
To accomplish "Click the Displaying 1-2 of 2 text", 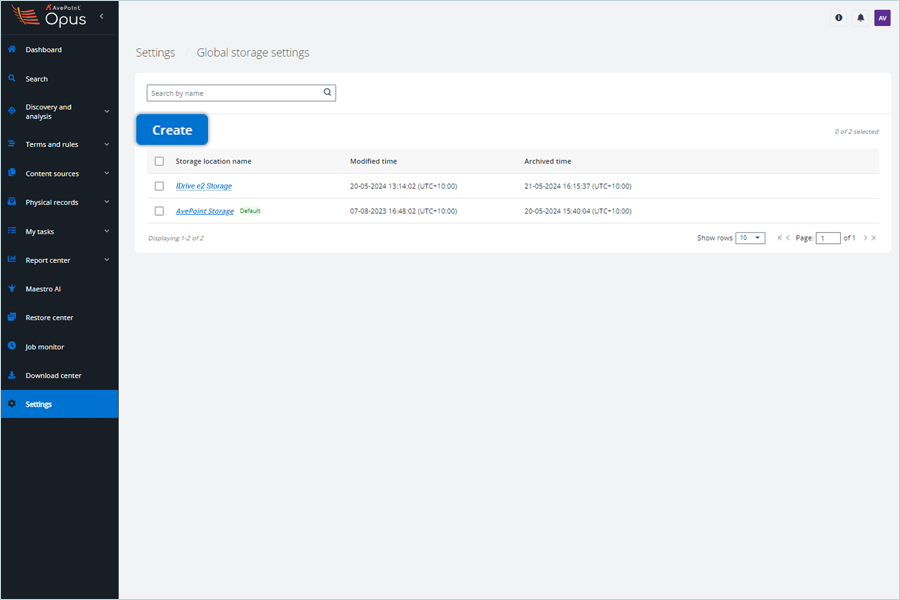I will [176, 238].
